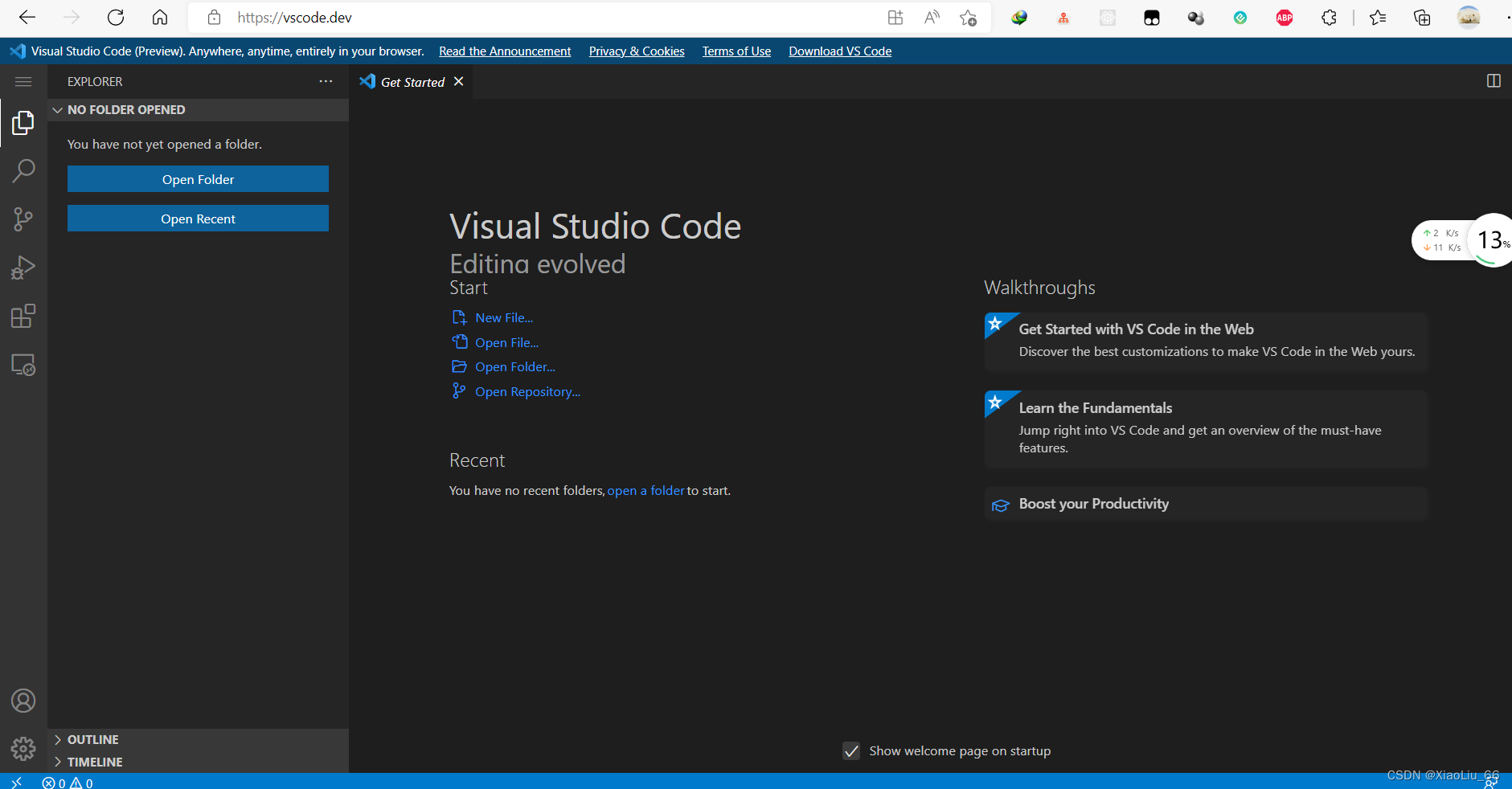Viewport: 1512px width, 789px height.
Task: Open the Download VS Code link
Action: (839, 51)
